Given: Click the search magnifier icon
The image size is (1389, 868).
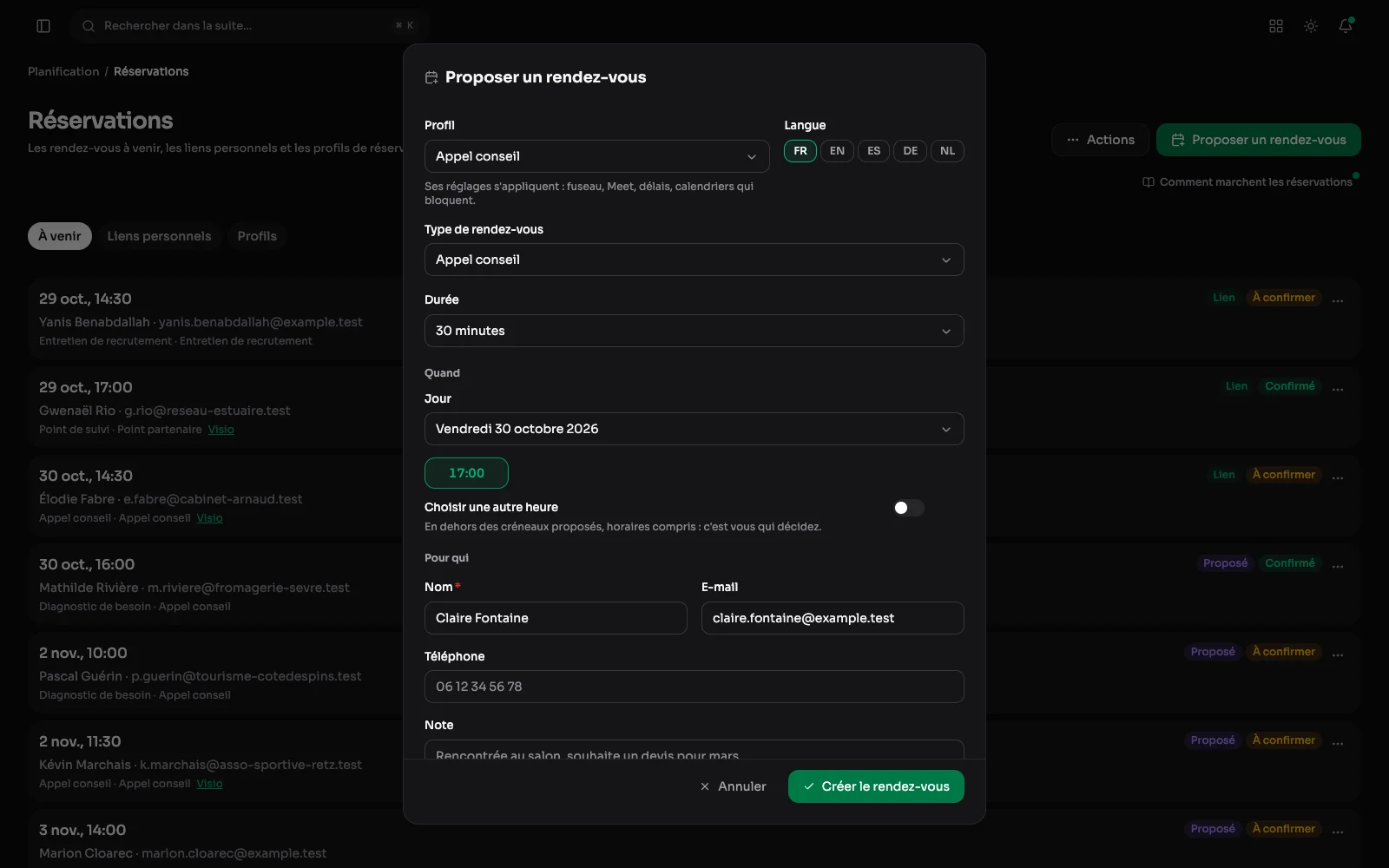Looking at the screenshot, I should pos(89,26).
